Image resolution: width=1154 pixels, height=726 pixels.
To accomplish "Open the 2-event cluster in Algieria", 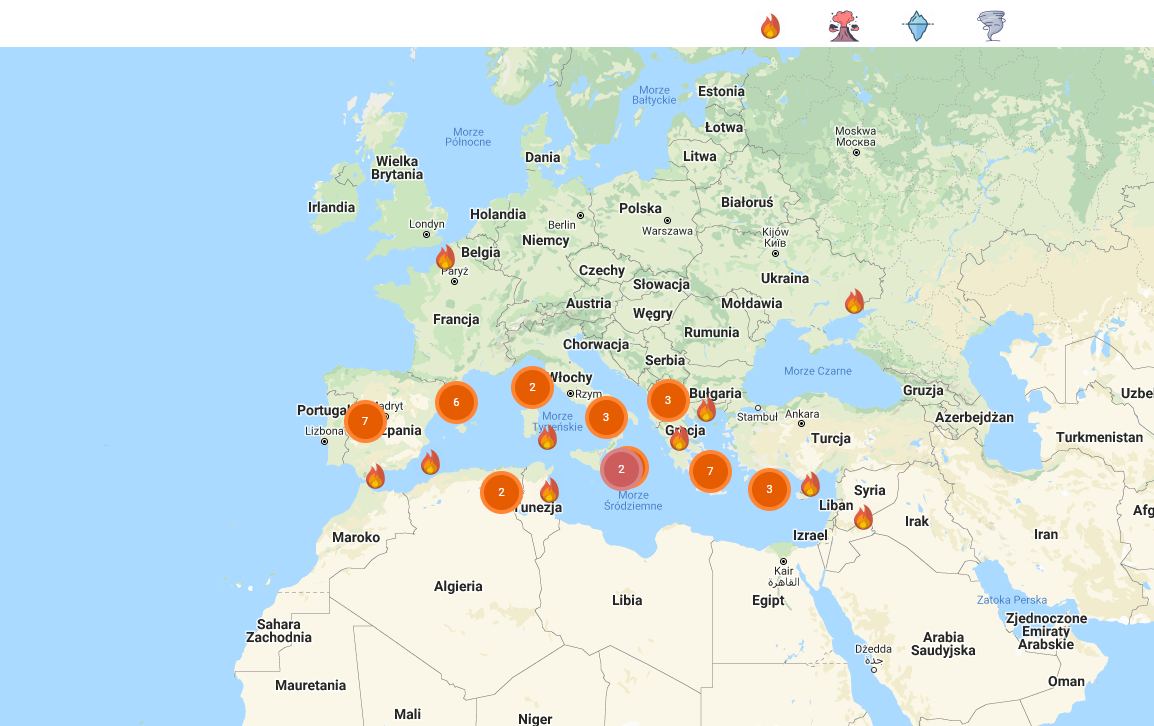I will 501,492.
